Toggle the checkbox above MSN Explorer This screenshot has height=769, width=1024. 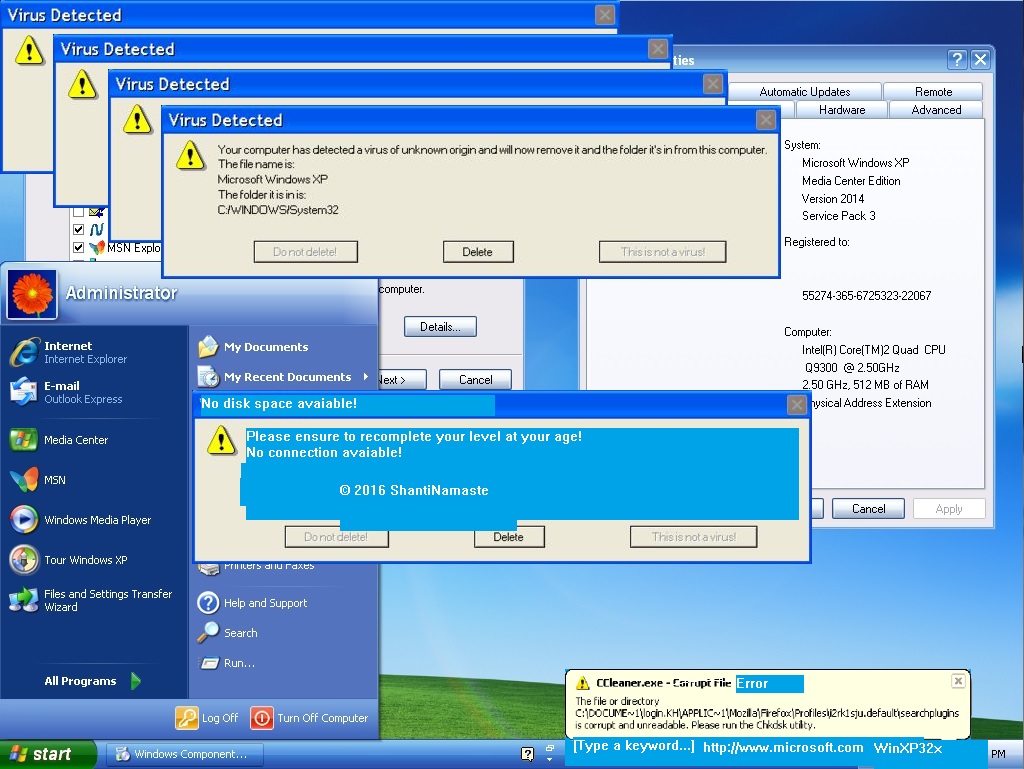[x=78, y=229]
